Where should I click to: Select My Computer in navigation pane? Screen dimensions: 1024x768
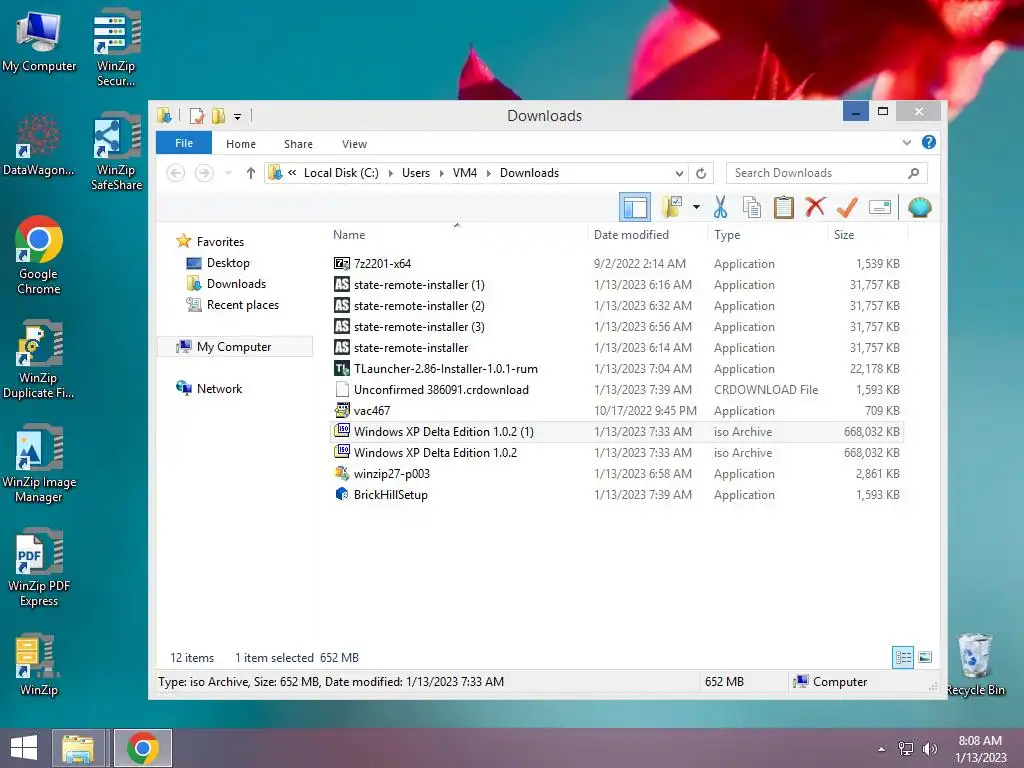(x=234, y=347)
